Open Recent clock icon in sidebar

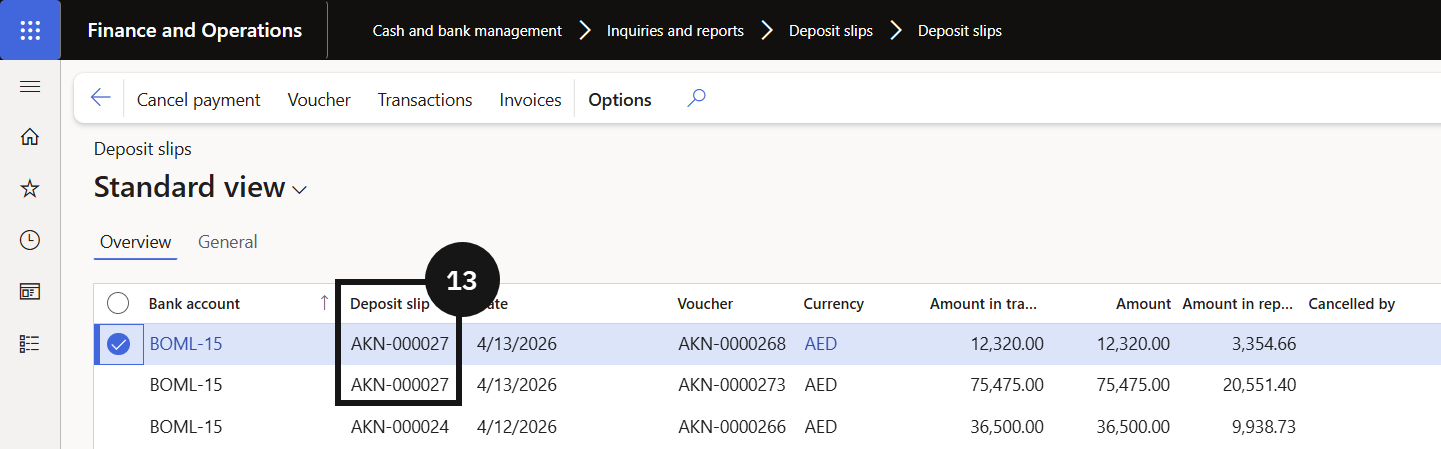click(x=30, y=240)
